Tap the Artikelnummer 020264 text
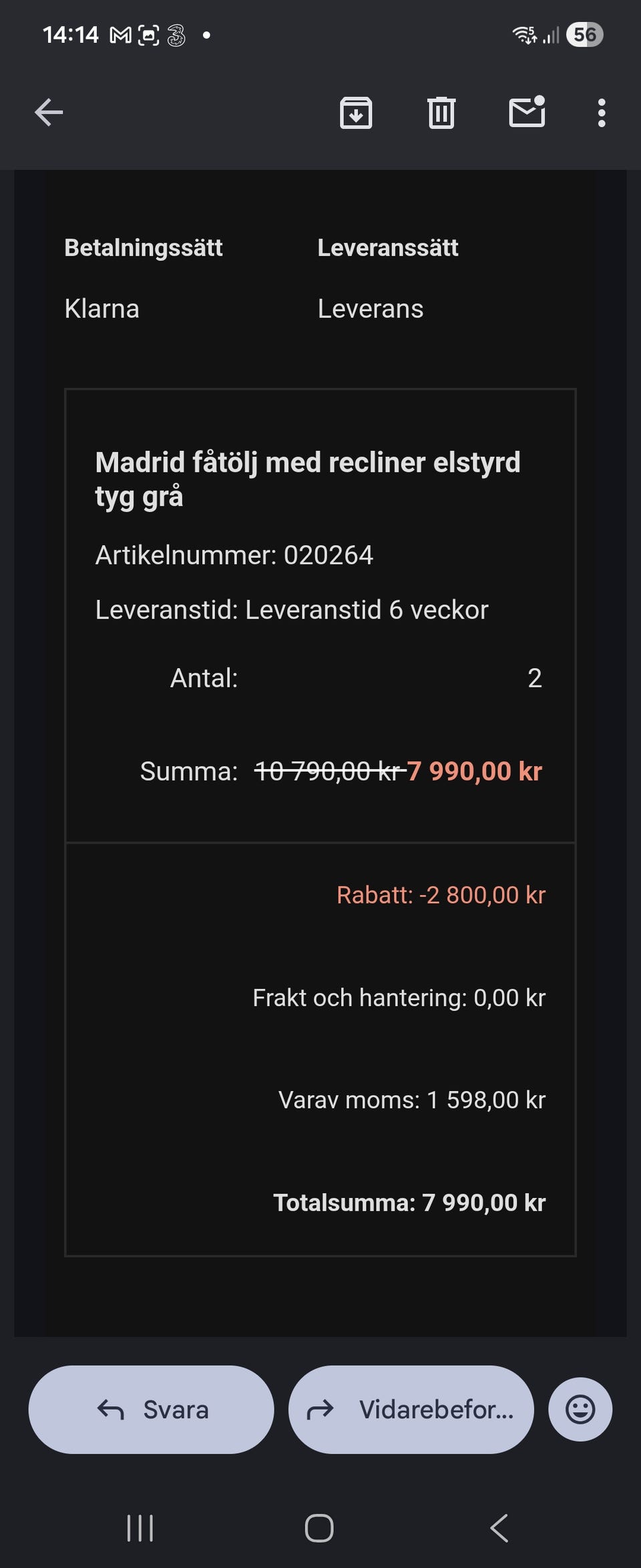This screenshot has height=1568, width=641. tap(234, 555)
